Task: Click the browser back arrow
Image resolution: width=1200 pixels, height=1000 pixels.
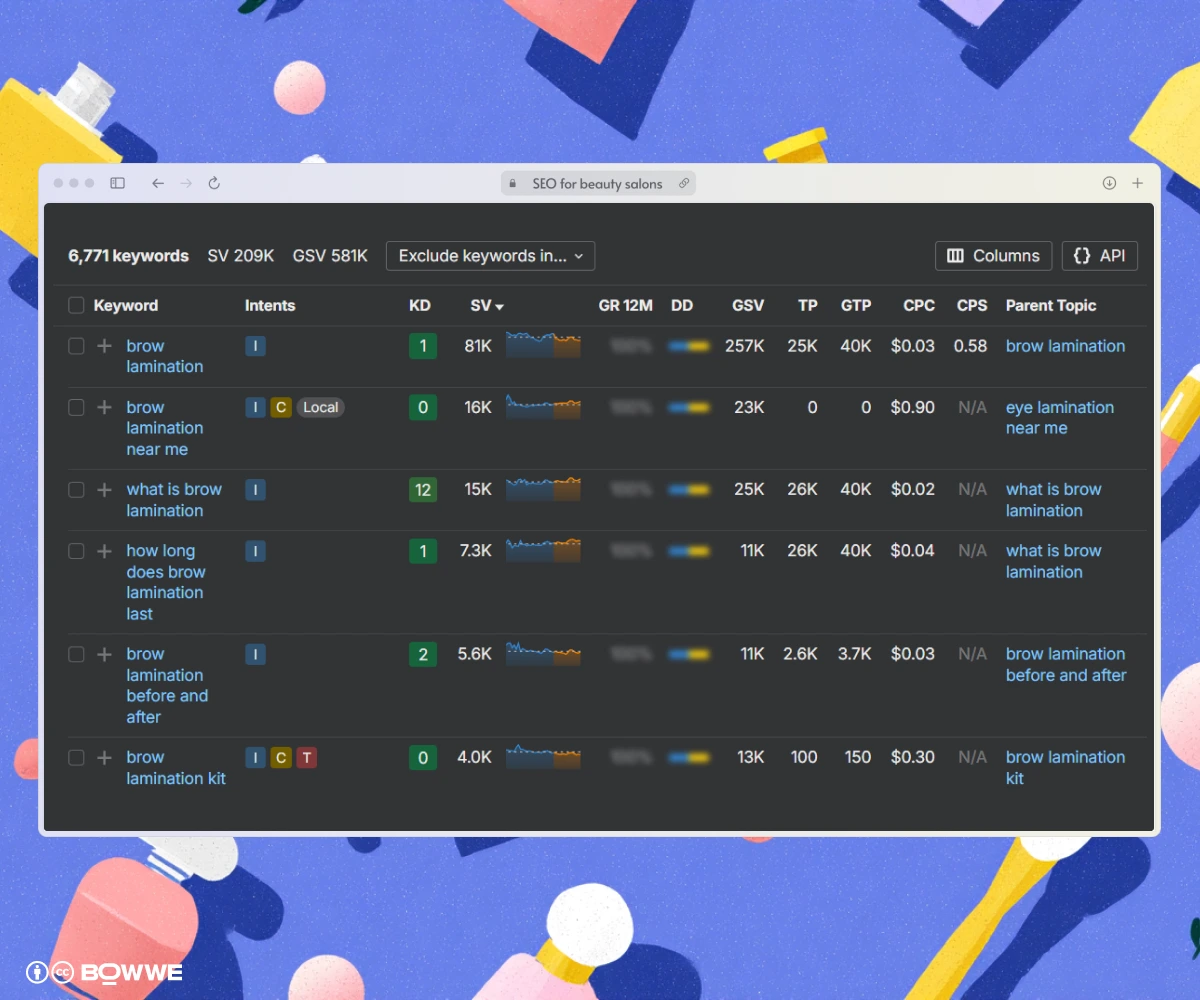Action: [158, 183]
